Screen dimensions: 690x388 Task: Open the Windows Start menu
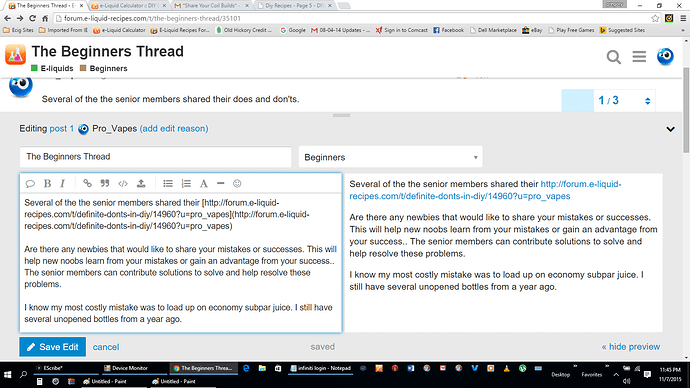click(x=7, y=374)
